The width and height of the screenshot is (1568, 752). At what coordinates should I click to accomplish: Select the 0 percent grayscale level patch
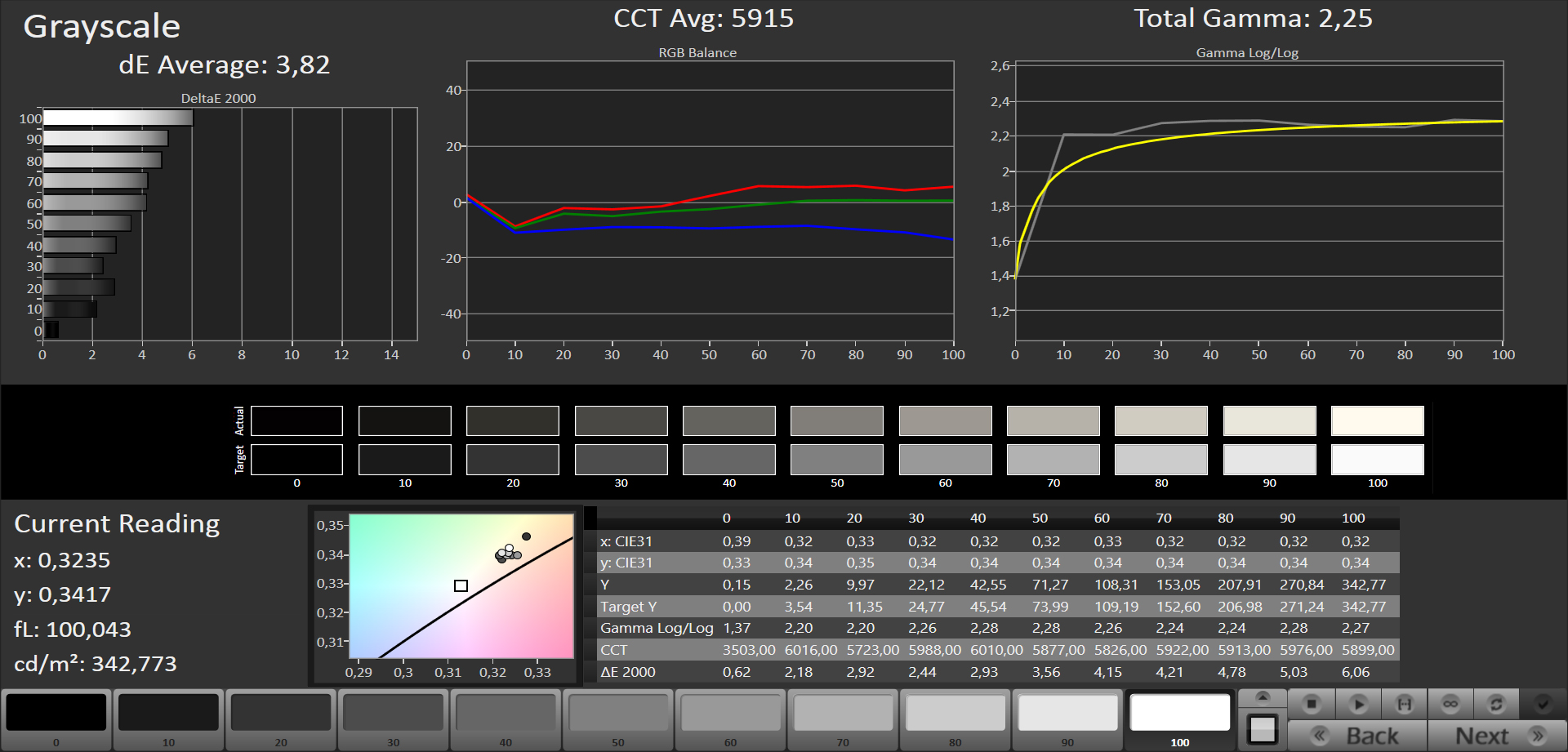coord(56,719)
